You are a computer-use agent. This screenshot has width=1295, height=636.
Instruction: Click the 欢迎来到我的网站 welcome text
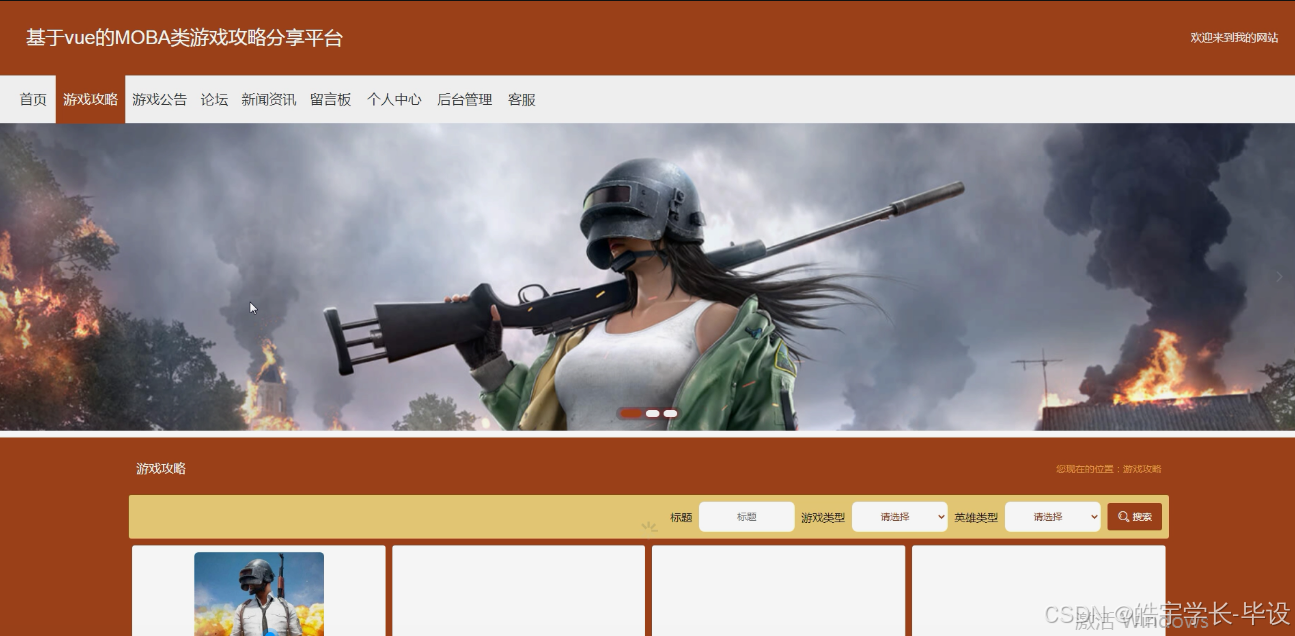point(1233,38)
